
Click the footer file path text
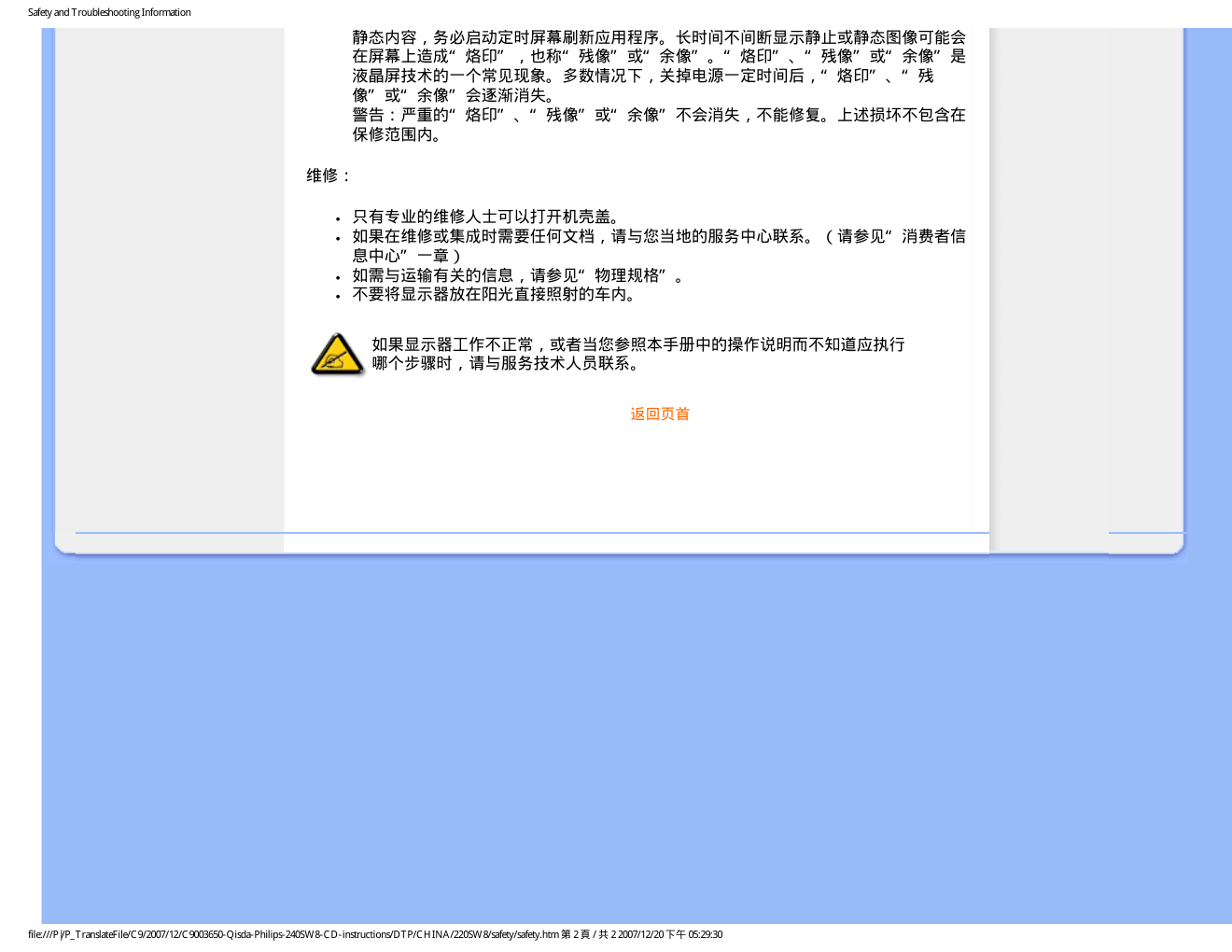(375, 934)
